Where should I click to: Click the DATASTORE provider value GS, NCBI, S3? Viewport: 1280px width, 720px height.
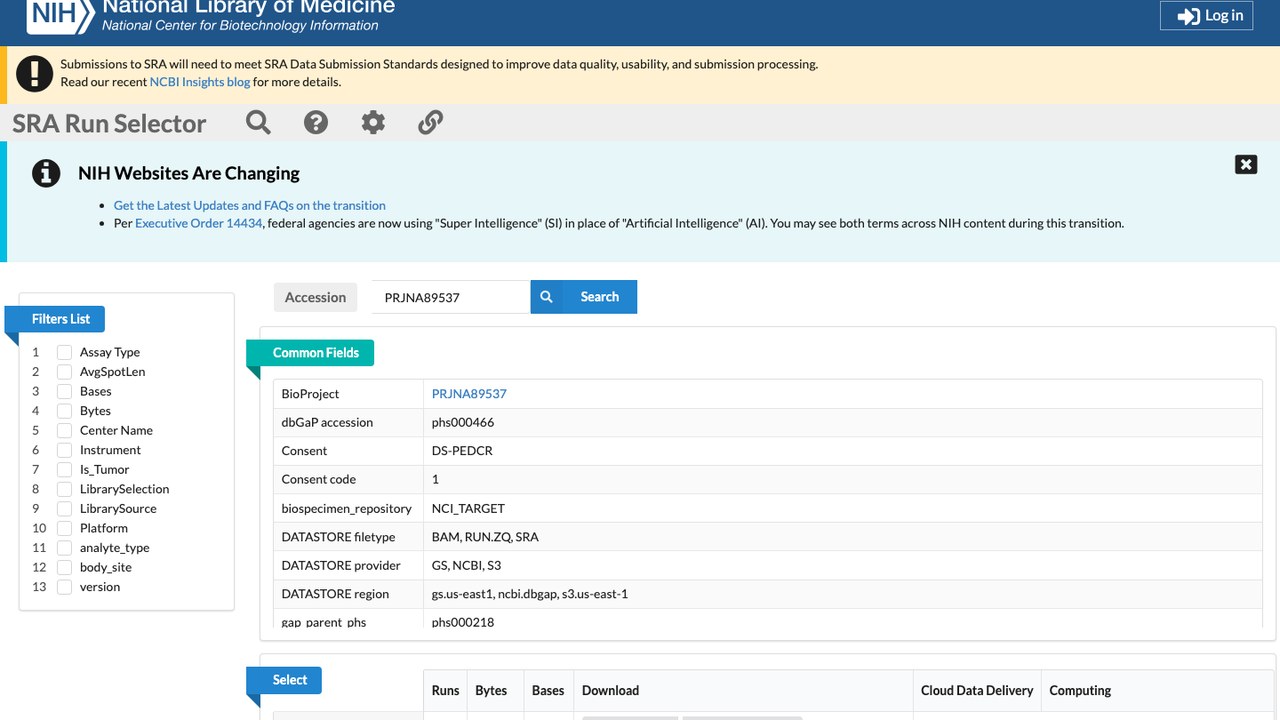(467, 565)
